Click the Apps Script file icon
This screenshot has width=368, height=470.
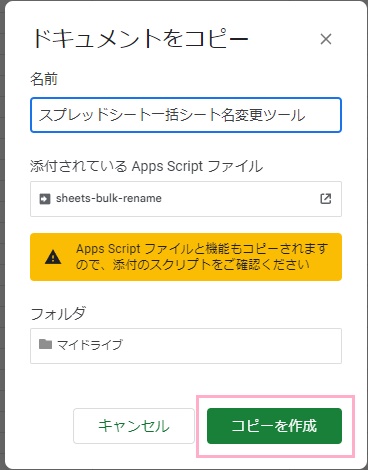coord(45,199)
